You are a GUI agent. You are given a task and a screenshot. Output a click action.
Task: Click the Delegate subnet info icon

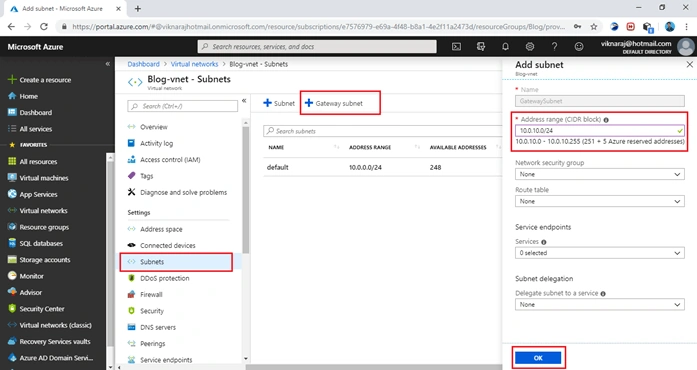point(603,294)
